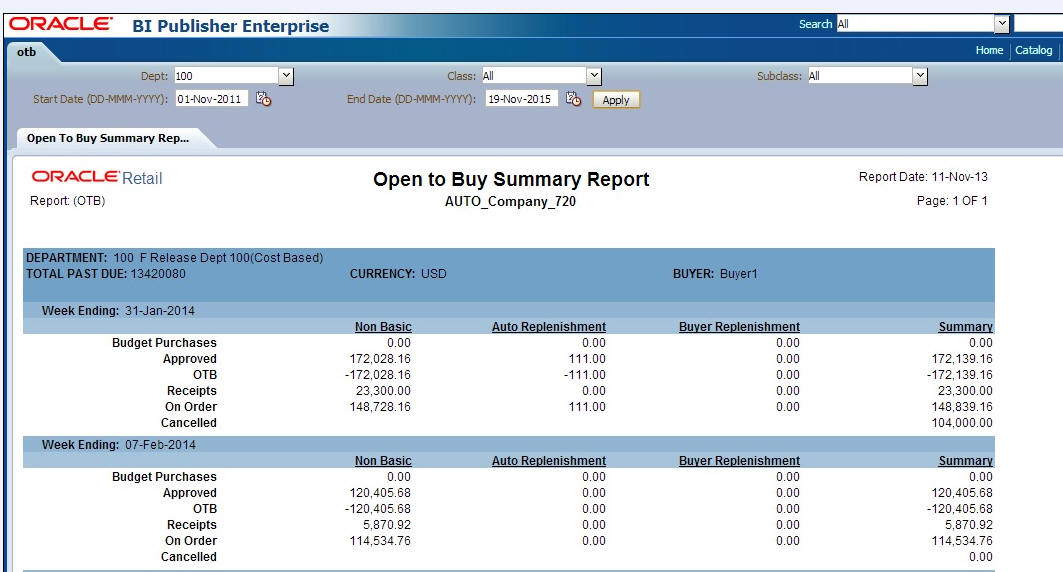This screenshot has height=572, width=1063.
Task: Click the Apply button
Action: point(616,100)
